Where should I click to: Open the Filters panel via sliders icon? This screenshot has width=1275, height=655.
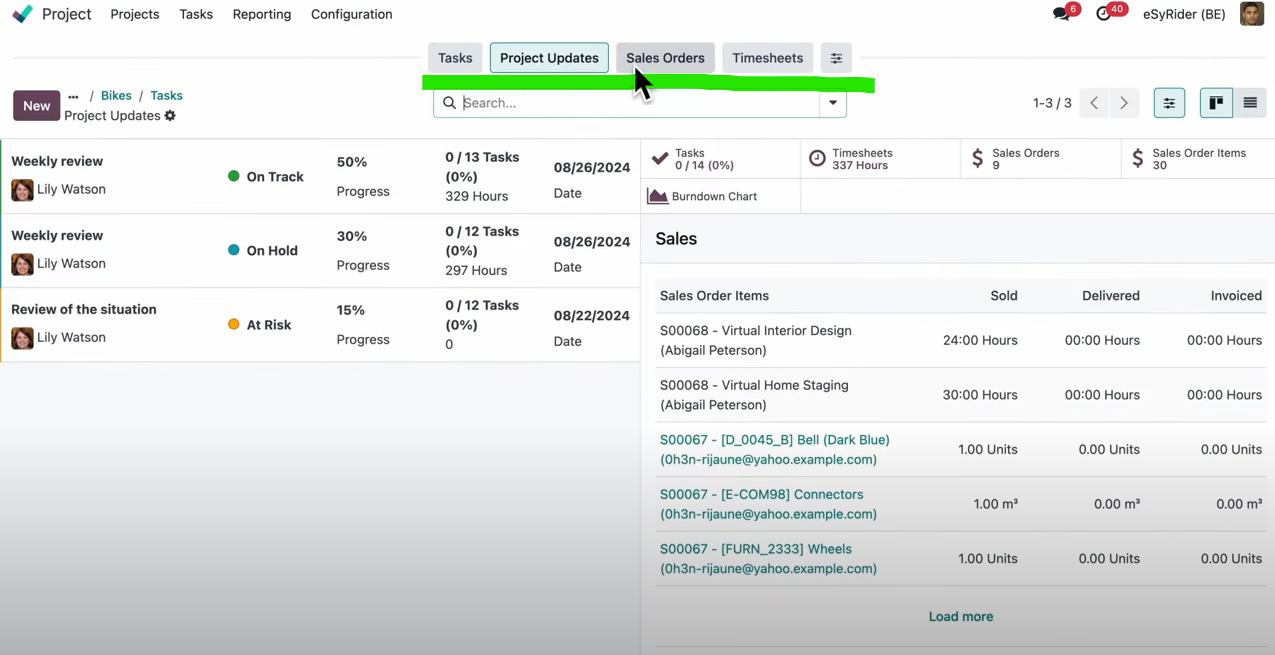point(1169,102)
